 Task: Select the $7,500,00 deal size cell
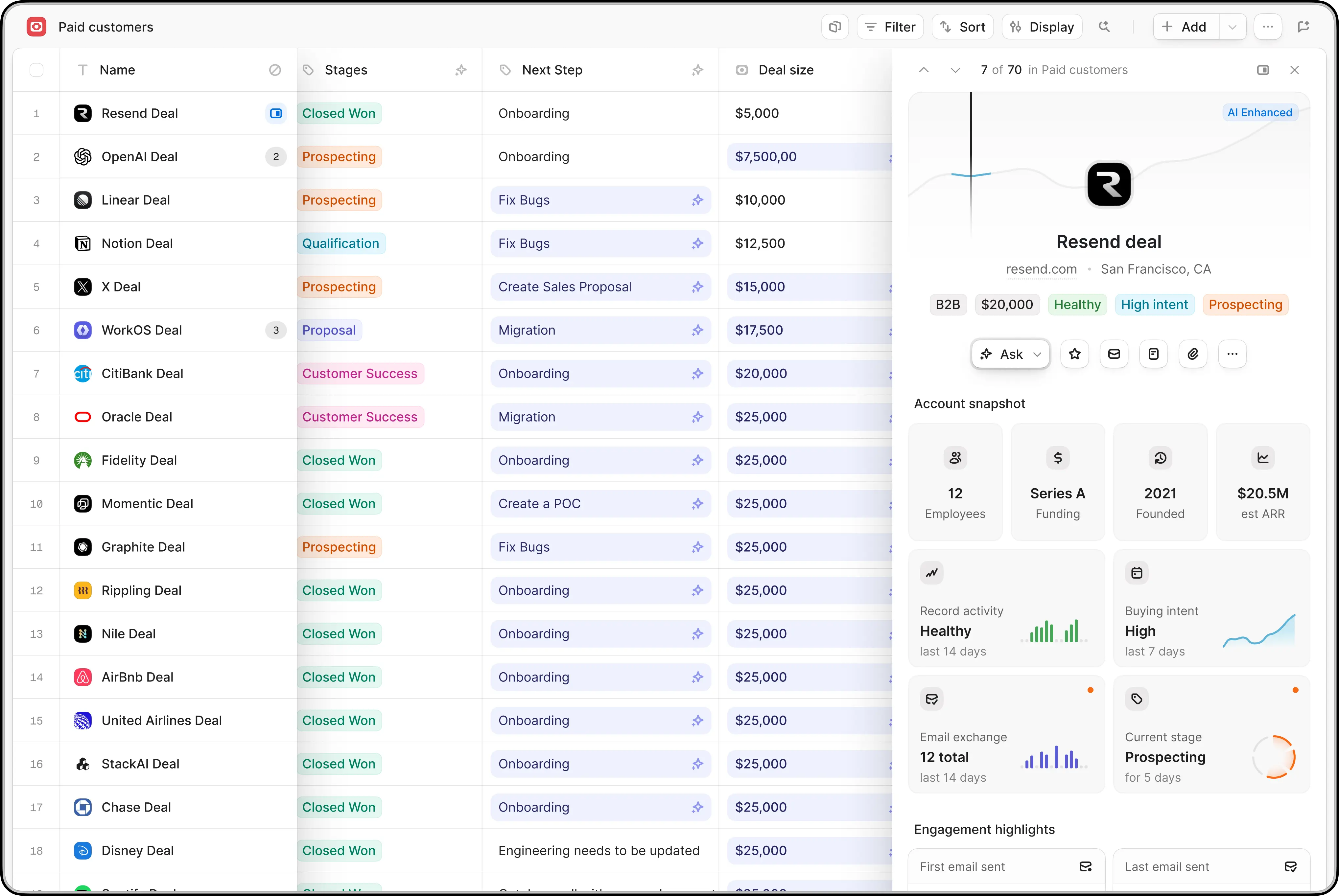tap(809, 157)
